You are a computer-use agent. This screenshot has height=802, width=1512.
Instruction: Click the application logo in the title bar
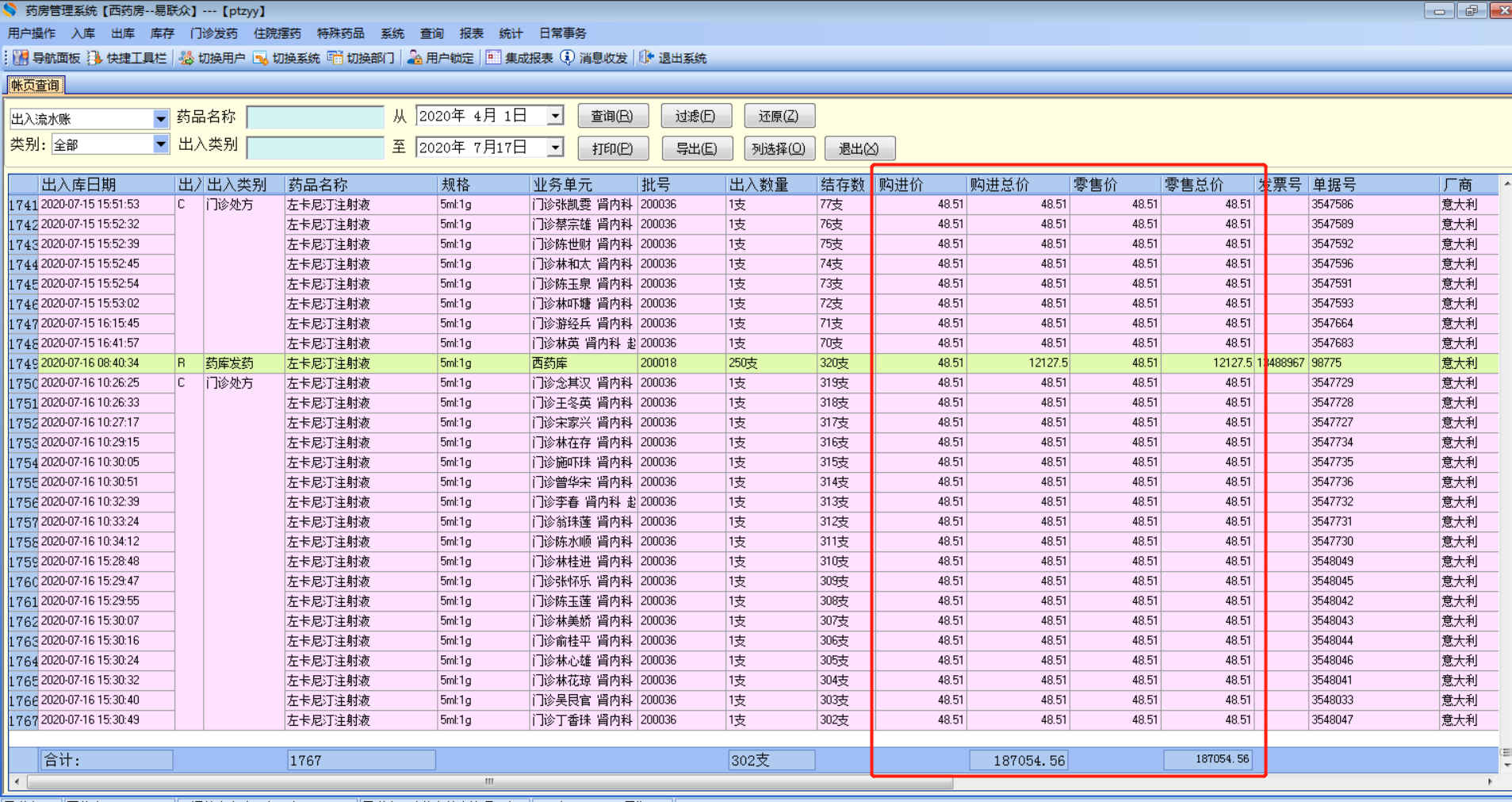(x=10, y=10)
